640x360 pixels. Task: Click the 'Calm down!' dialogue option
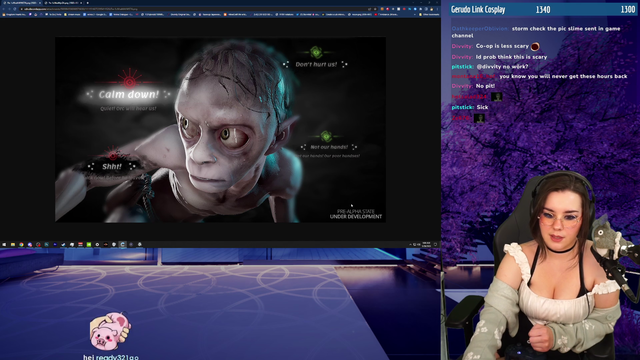pos(129,94)
